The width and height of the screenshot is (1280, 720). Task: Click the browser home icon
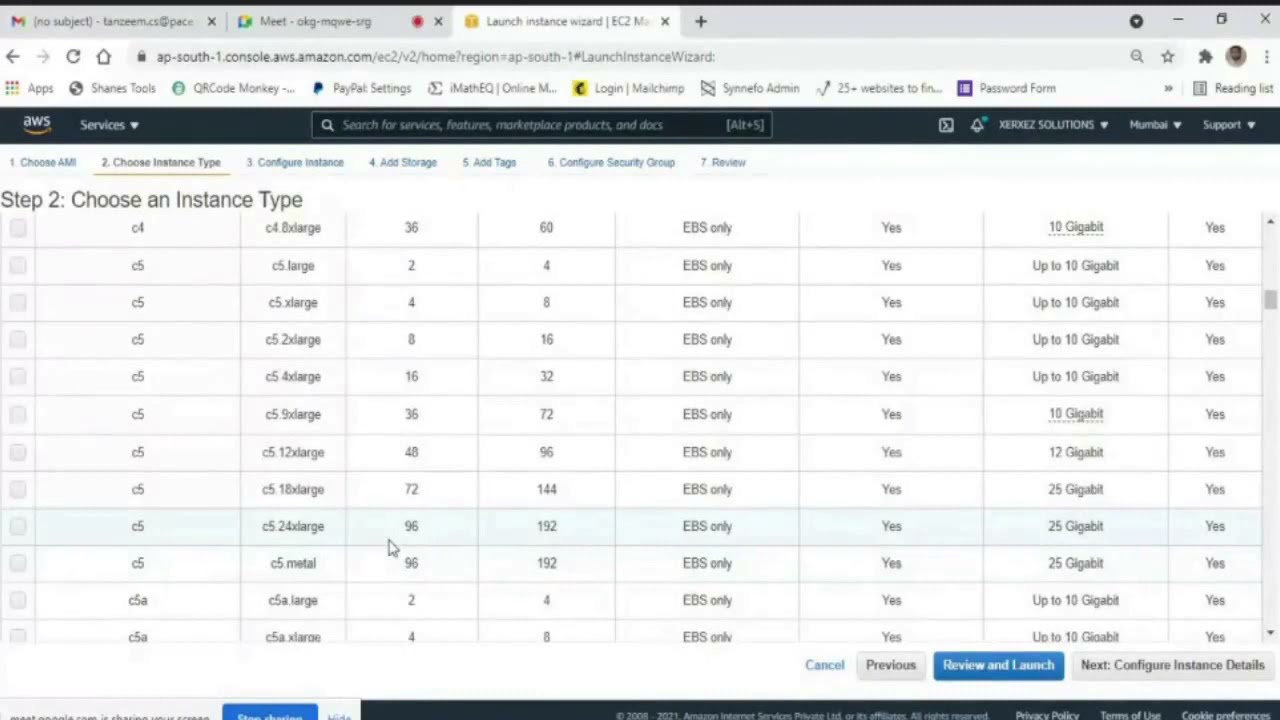point(104,57)
